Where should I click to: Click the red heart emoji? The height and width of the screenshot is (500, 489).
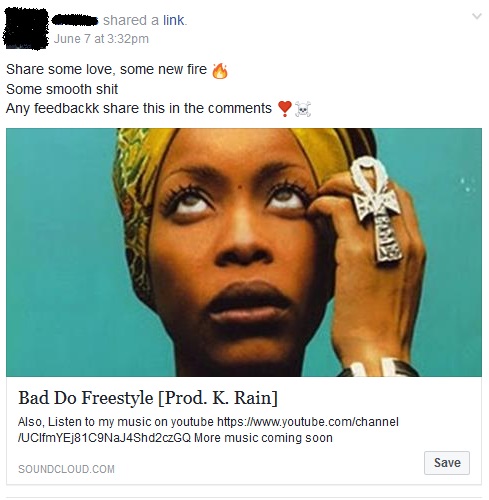(285, 109)
